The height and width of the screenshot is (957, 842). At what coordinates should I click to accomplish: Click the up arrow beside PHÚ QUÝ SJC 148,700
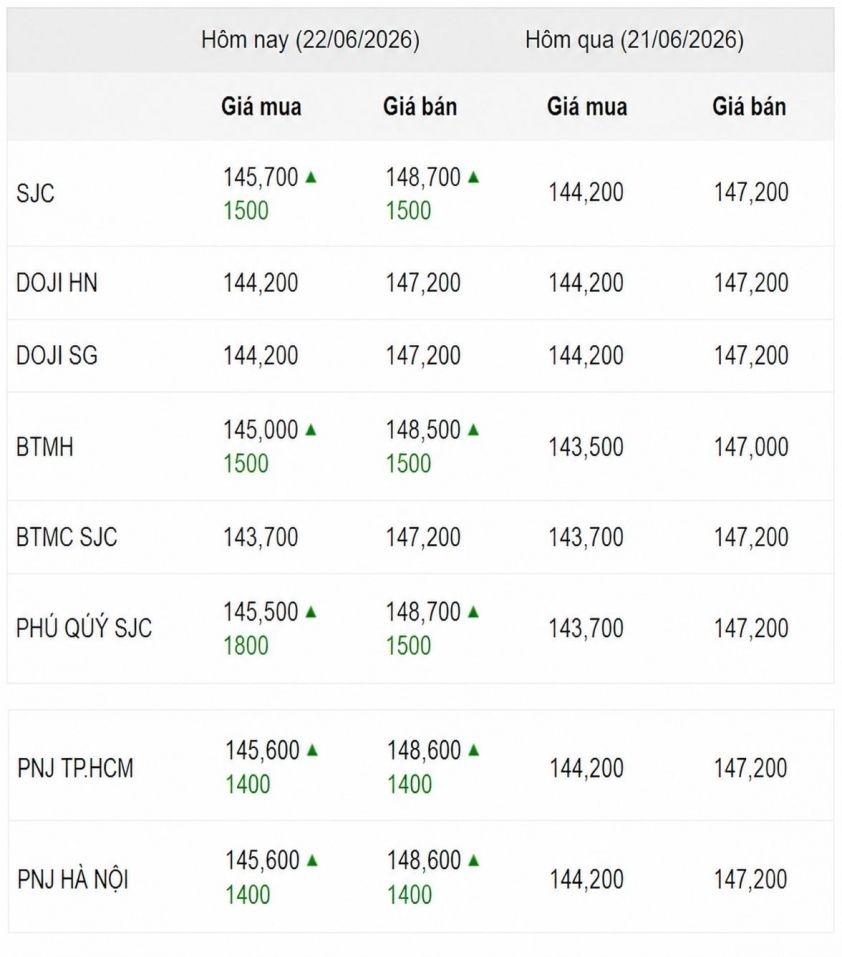click(473, 612)
